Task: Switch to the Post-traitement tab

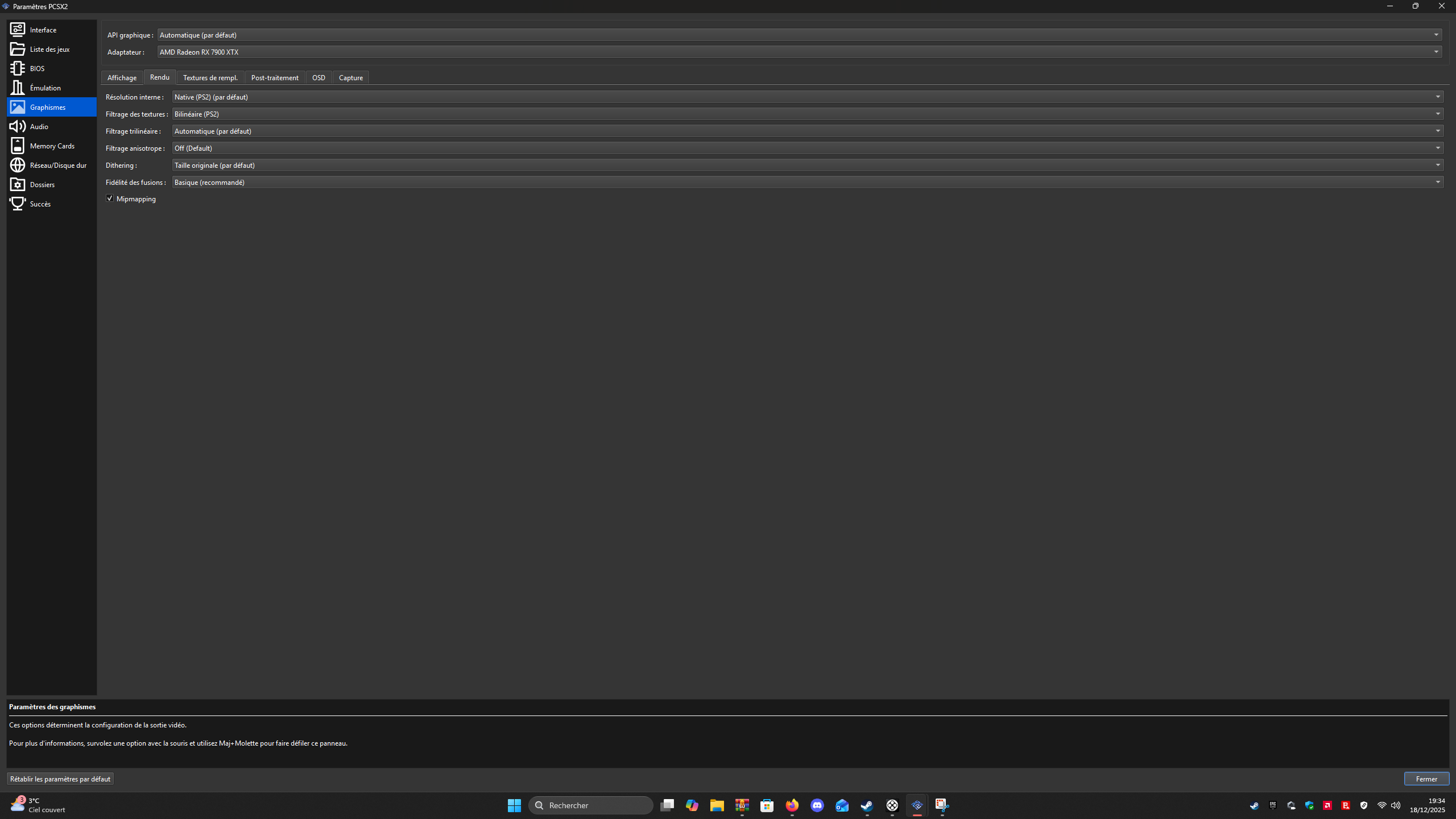Action: click(x=275, y=77)
